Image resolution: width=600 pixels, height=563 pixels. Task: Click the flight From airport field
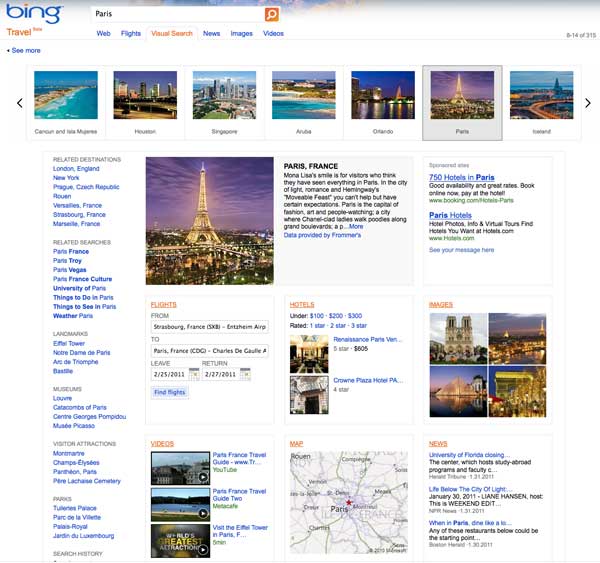[209, 326]
